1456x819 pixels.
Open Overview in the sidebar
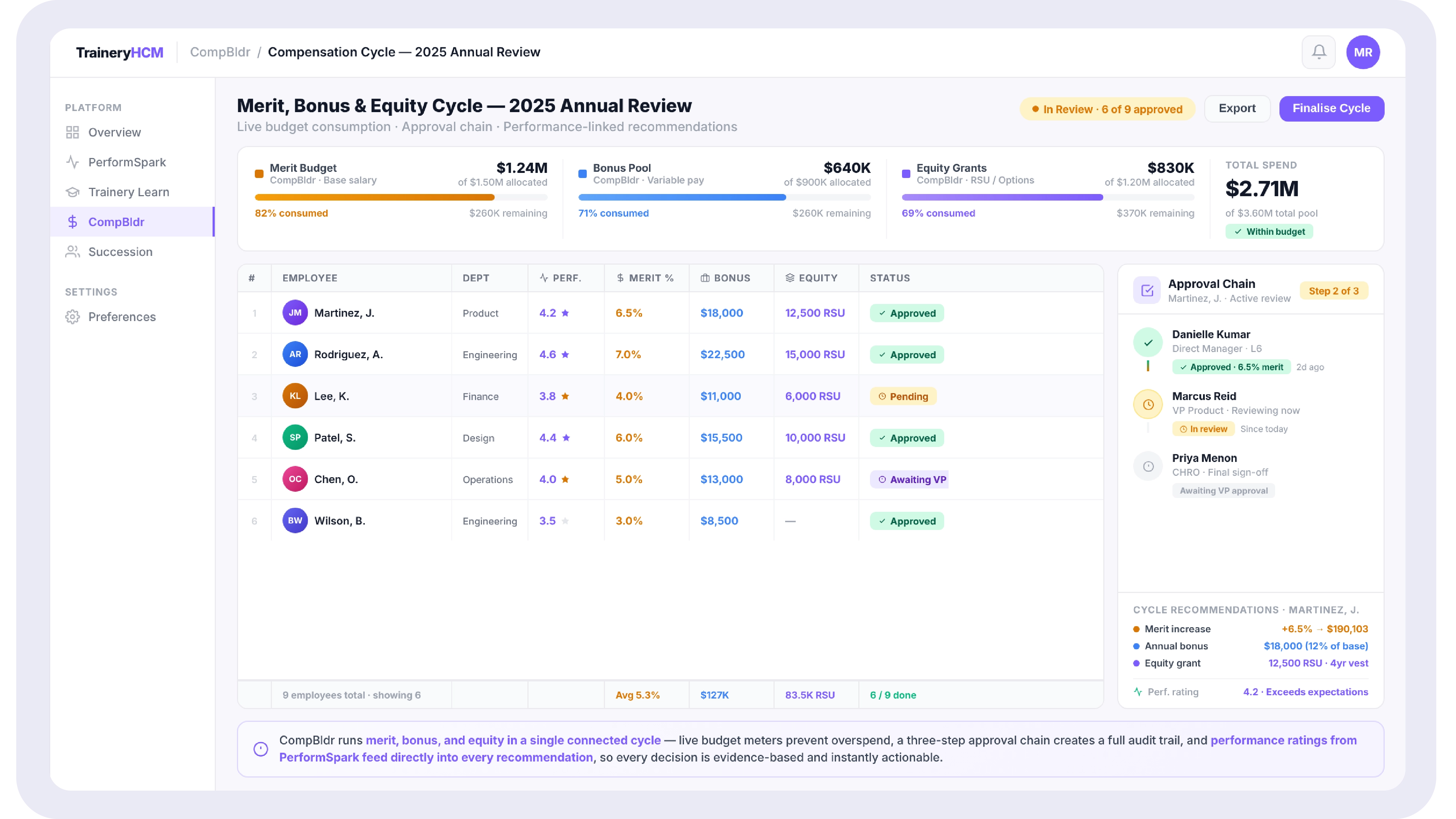tap(132, 132)
